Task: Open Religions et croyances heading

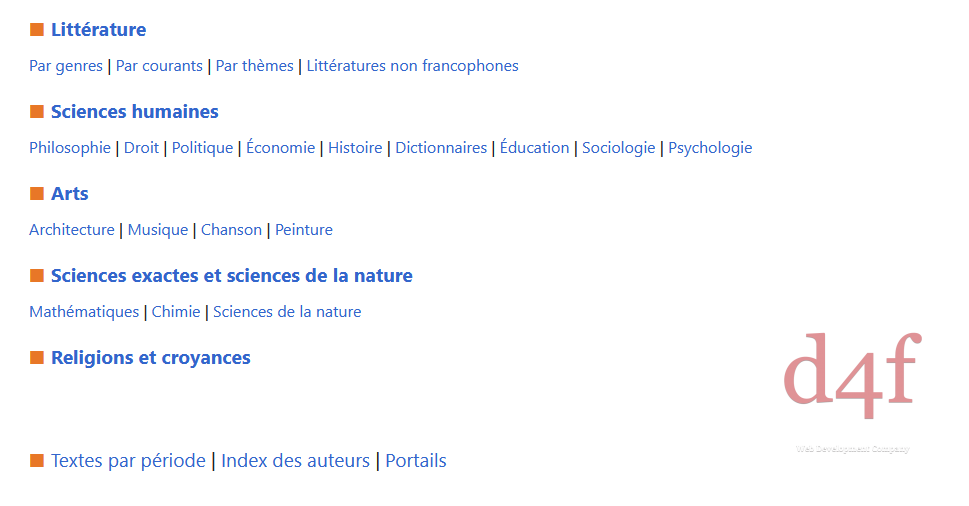Action: click(151, 358)
